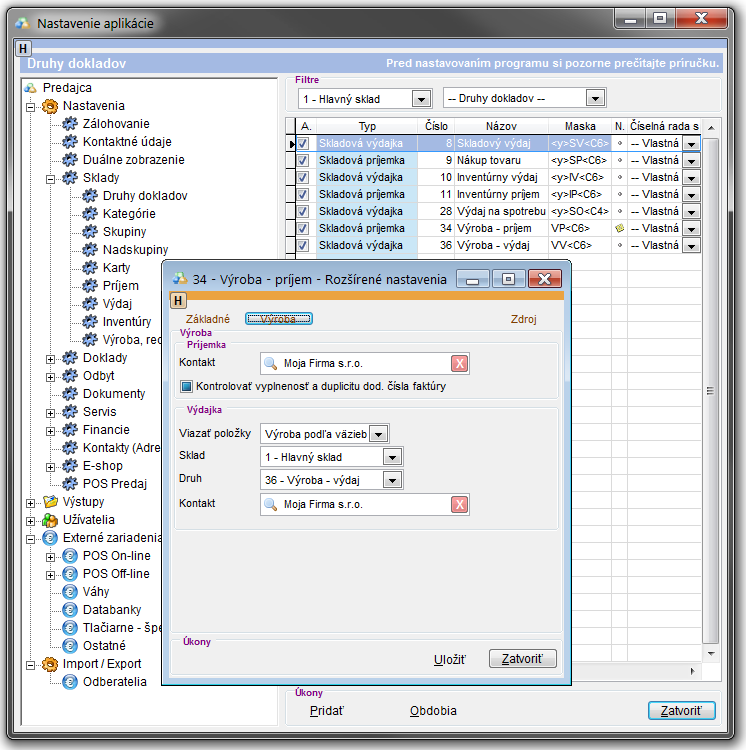This screenshot has height=750, width=746.
Task: Open the Viazať položky dropdown
Action: [x=378, y=433]
